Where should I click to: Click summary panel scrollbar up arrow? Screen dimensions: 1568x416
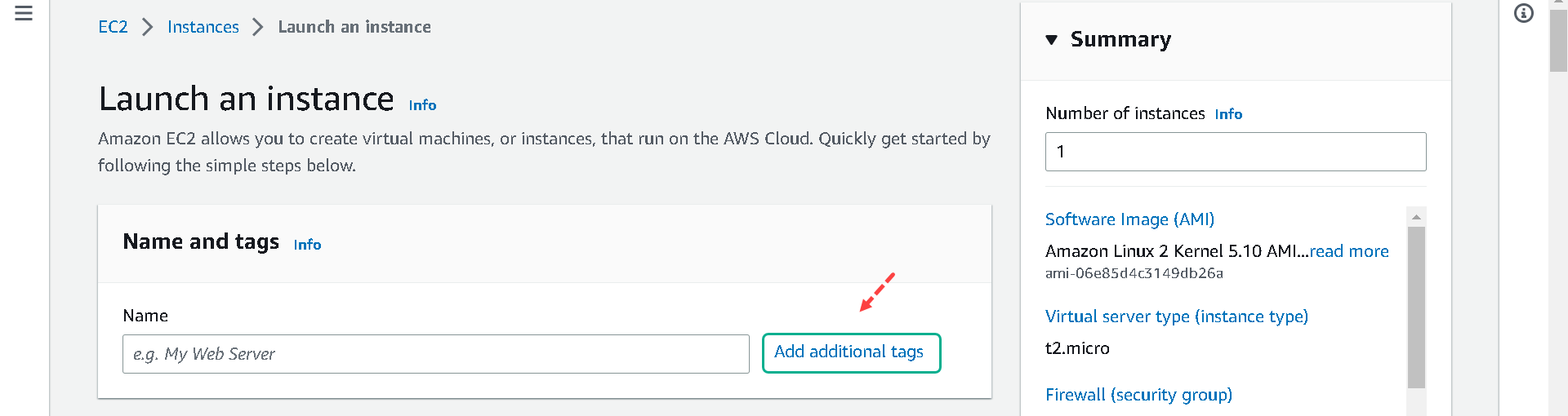coord(1417,216)
